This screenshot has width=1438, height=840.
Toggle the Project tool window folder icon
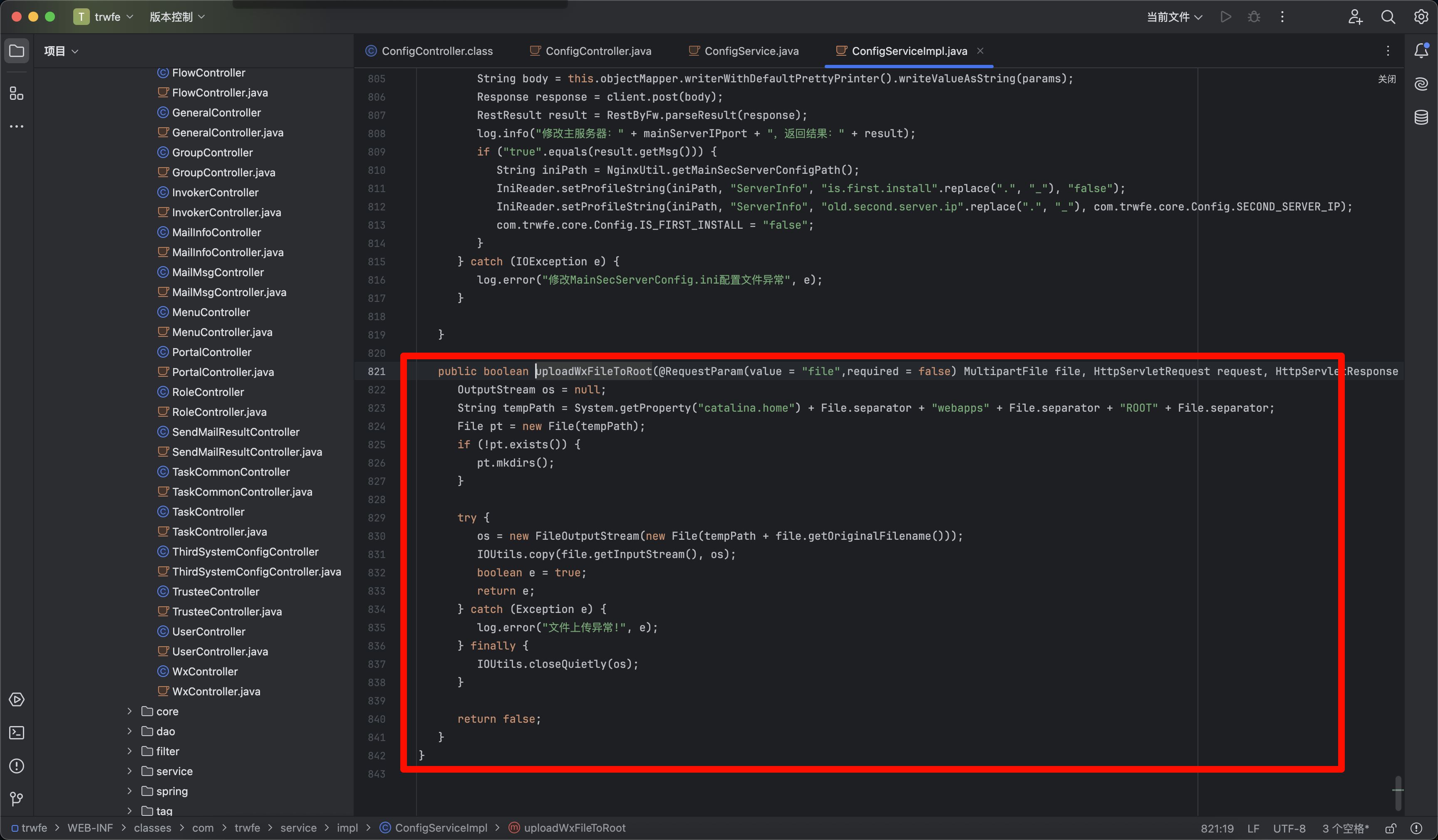click(x=17, y=51)
